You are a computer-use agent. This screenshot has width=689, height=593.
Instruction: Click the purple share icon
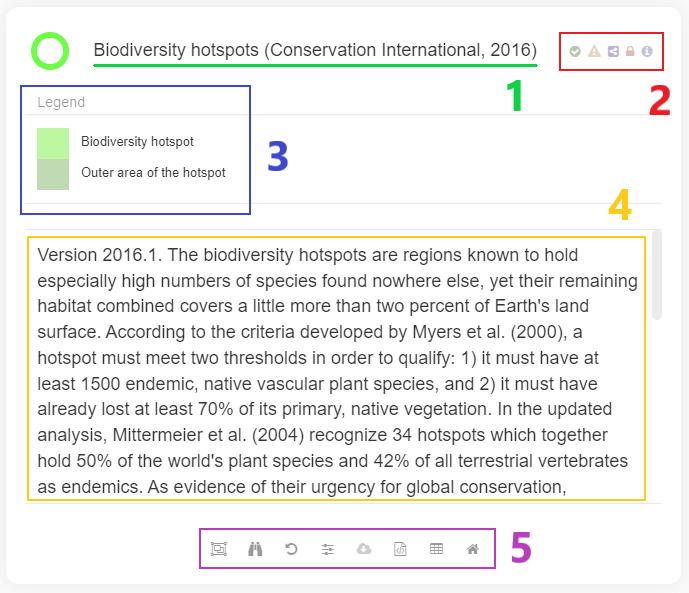click(612, 51)
